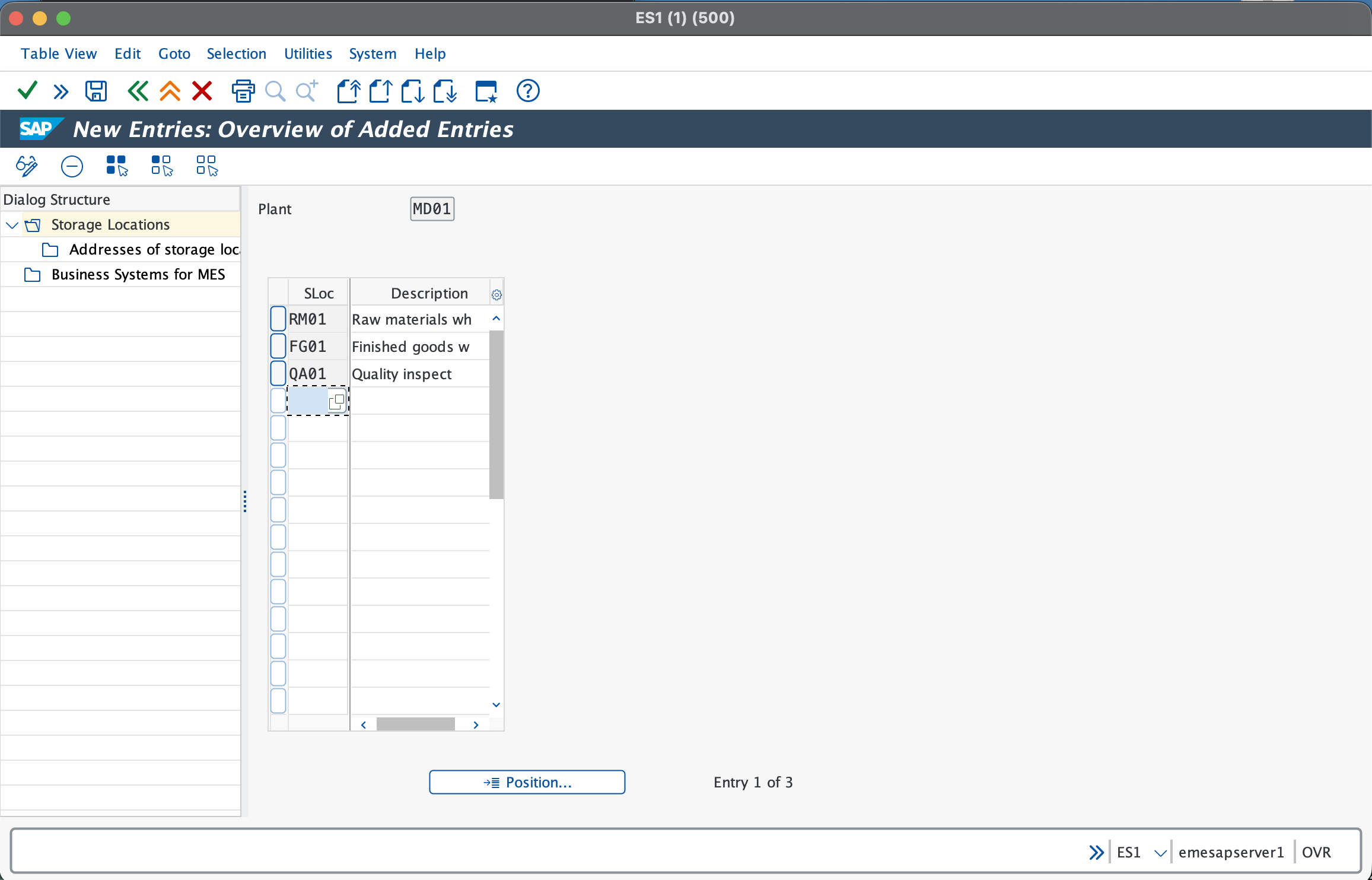Screen dimensions: 1372x880
Task: Select the FG01 row checkbox
Action: (x=278, y=346)
